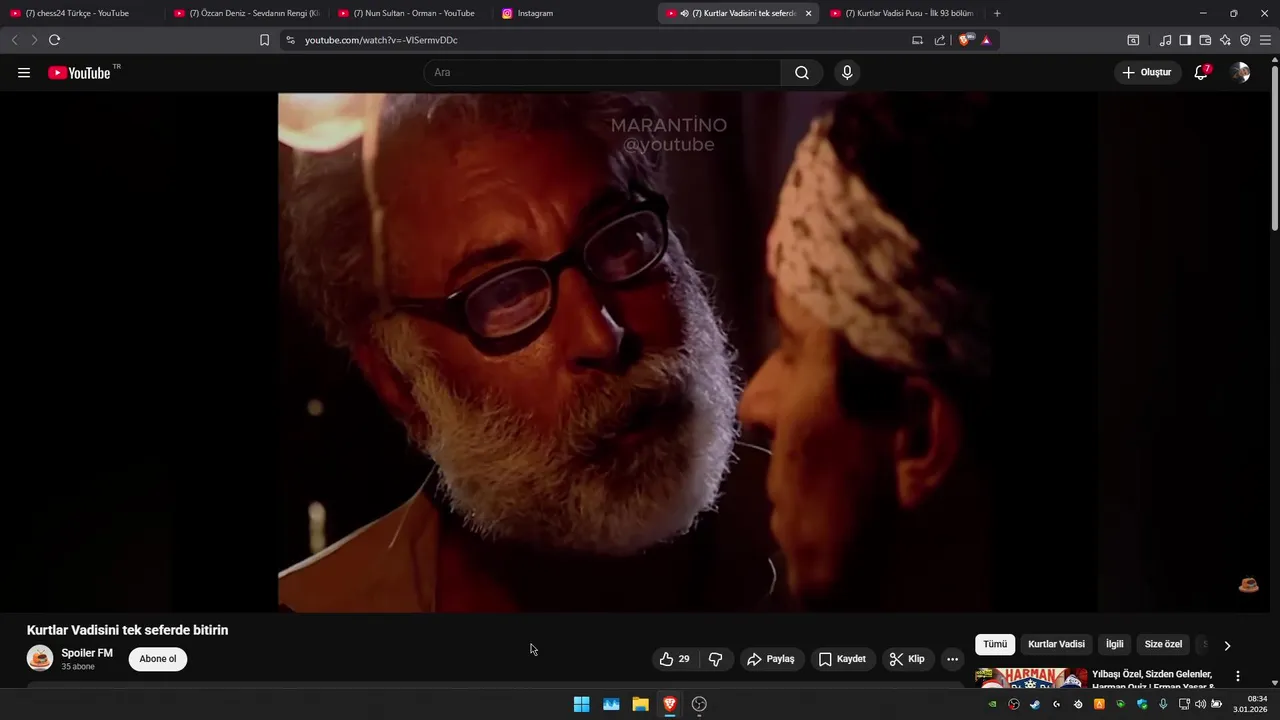Viewport: 1280px width, 720px height.
Task: Open the Yılbaşı Özel video thumbnail
Action: pyautogui.click(x=1031, y=678)
